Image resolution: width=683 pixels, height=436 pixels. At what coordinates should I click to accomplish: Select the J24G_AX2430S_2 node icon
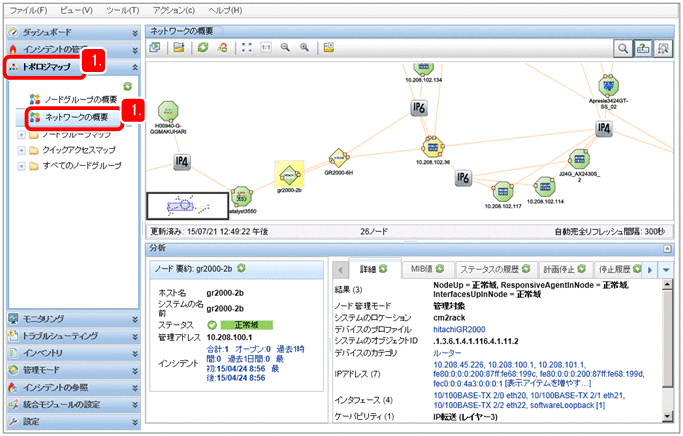pyautogui.click(x=579, y=159)
